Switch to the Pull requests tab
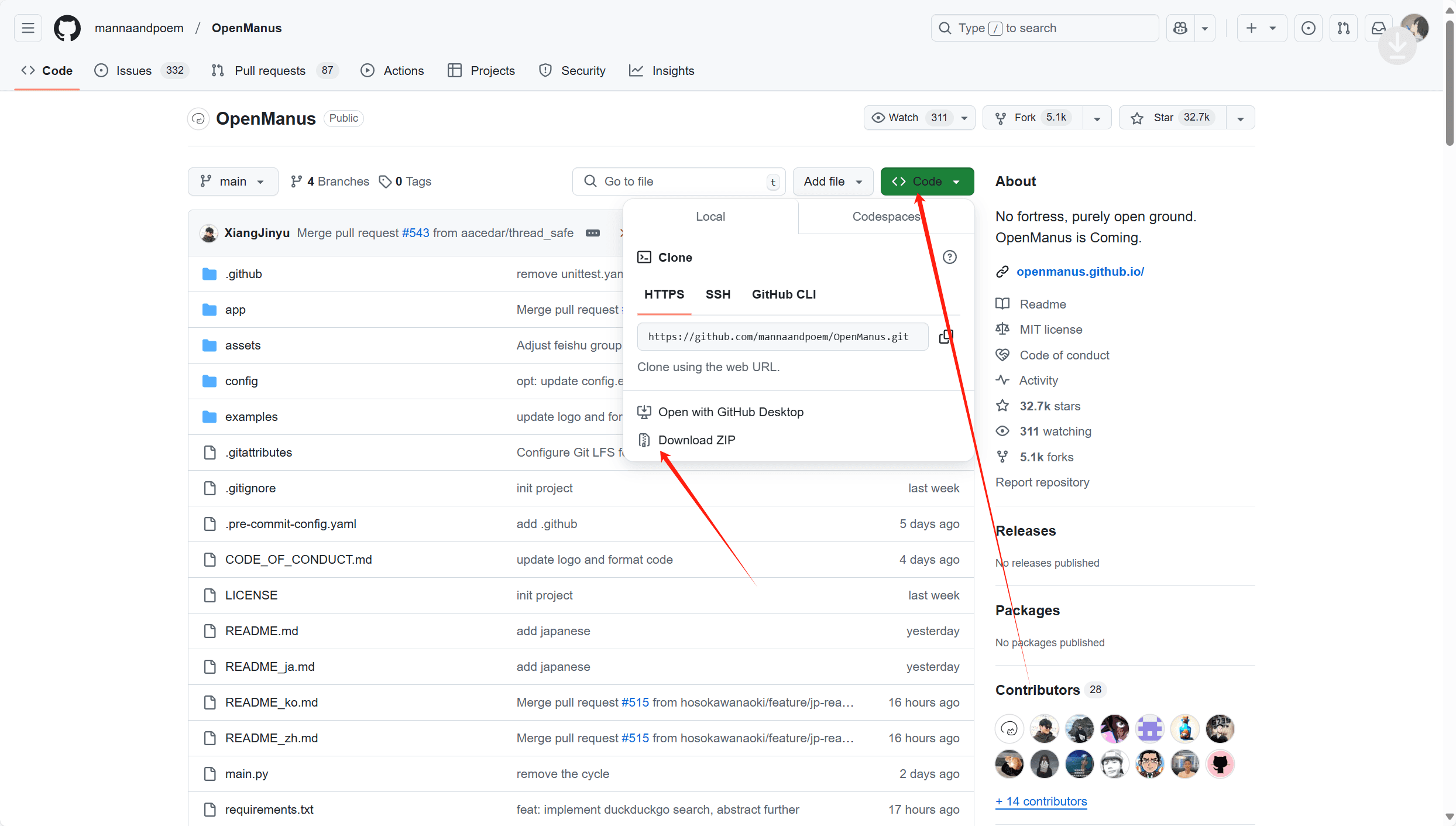The width and height of the screenshot is (1456, 826). point(274,71)
